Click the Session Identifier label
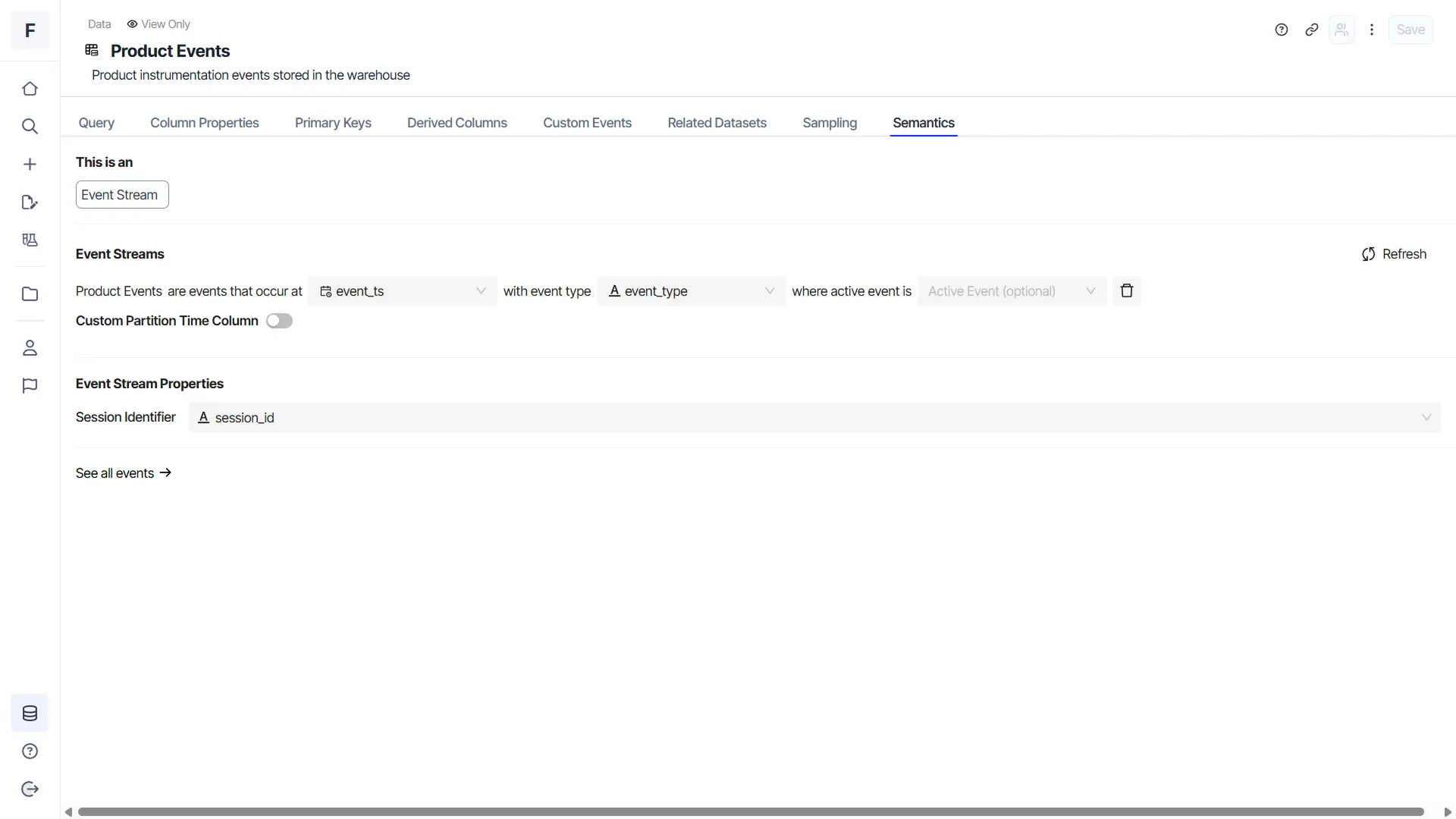1456x819 pixels. coord(126,417)
